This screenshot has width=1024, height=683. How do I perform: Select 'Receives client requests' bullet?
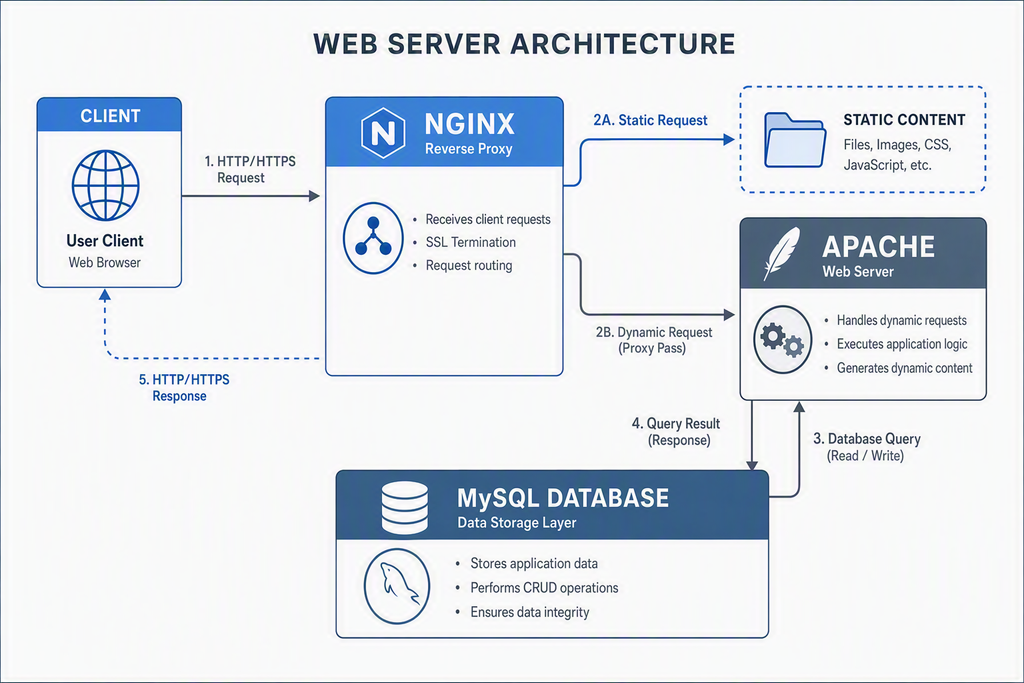488,219
